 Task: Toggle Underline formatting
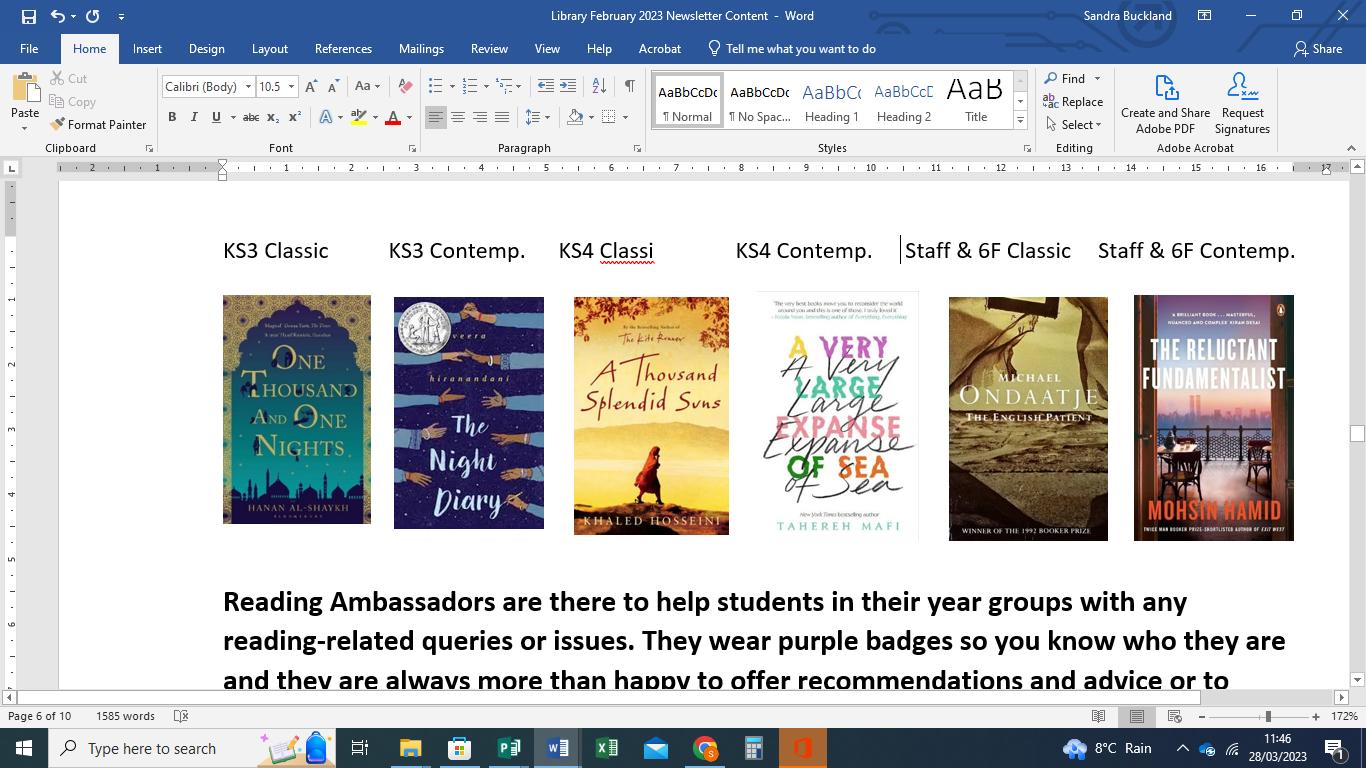tap(216, 117)
